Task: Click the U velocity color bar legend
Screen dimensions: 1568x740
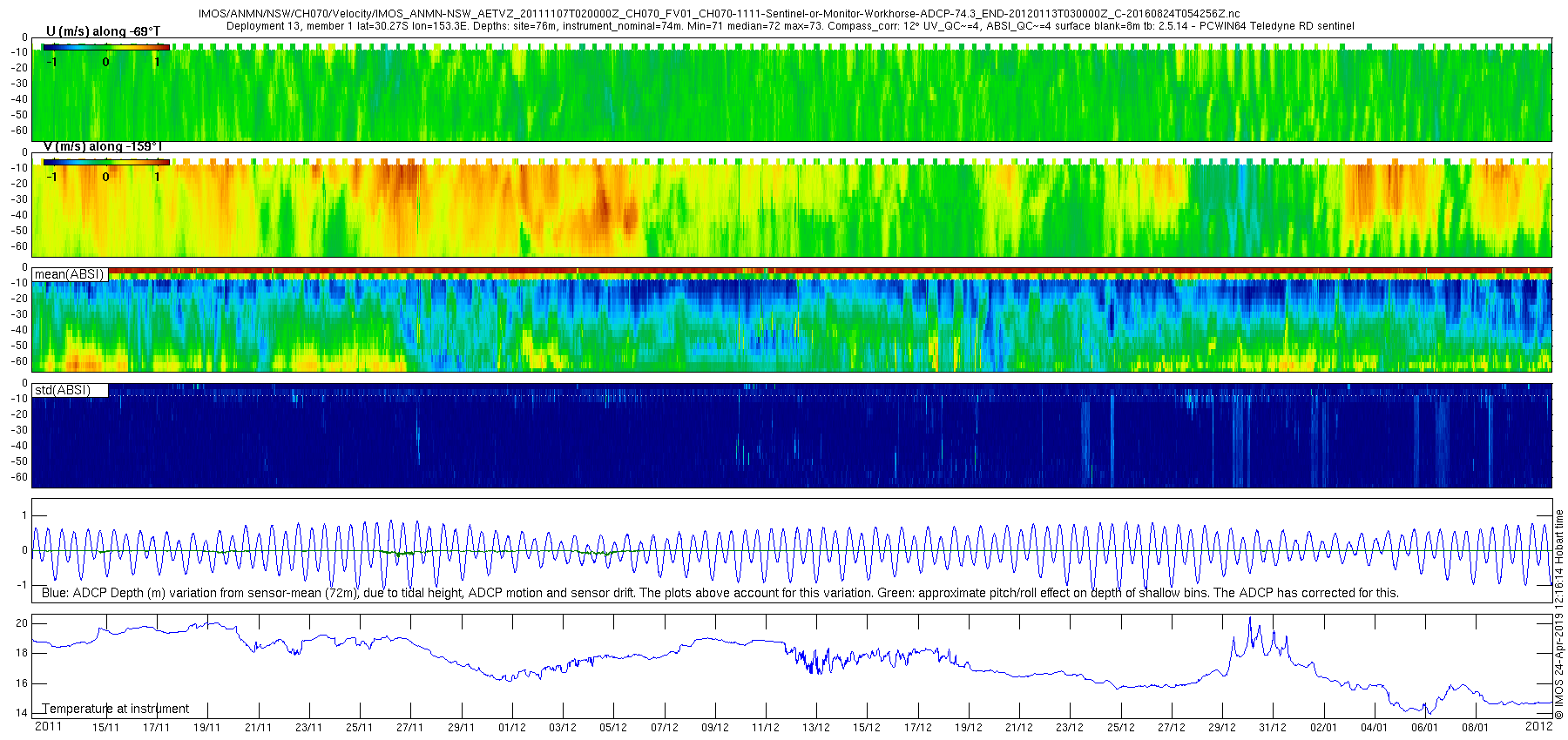Action: (x=105, y=47)
